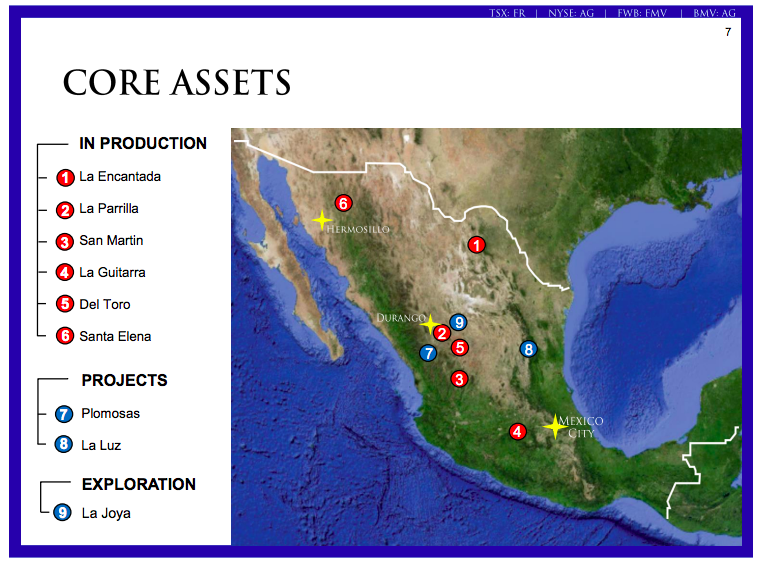The height and width of the screenshot is (566, 757).
Task: Click the Hermosillo yellow star on map
Action: tap(322, 219)
